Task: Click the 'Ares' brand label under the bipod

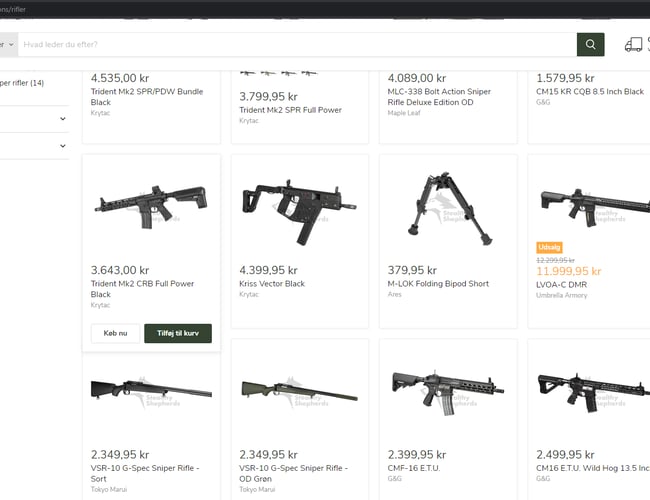Action: coord(394,294)
